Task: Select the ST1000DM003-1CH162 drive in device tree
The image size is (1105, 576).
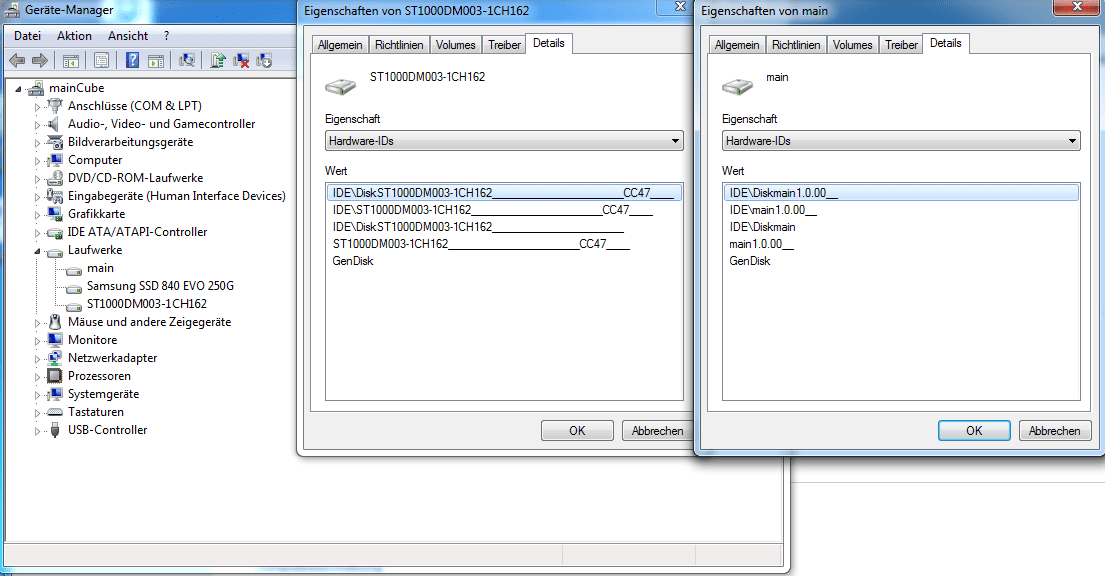Action: 147,304
